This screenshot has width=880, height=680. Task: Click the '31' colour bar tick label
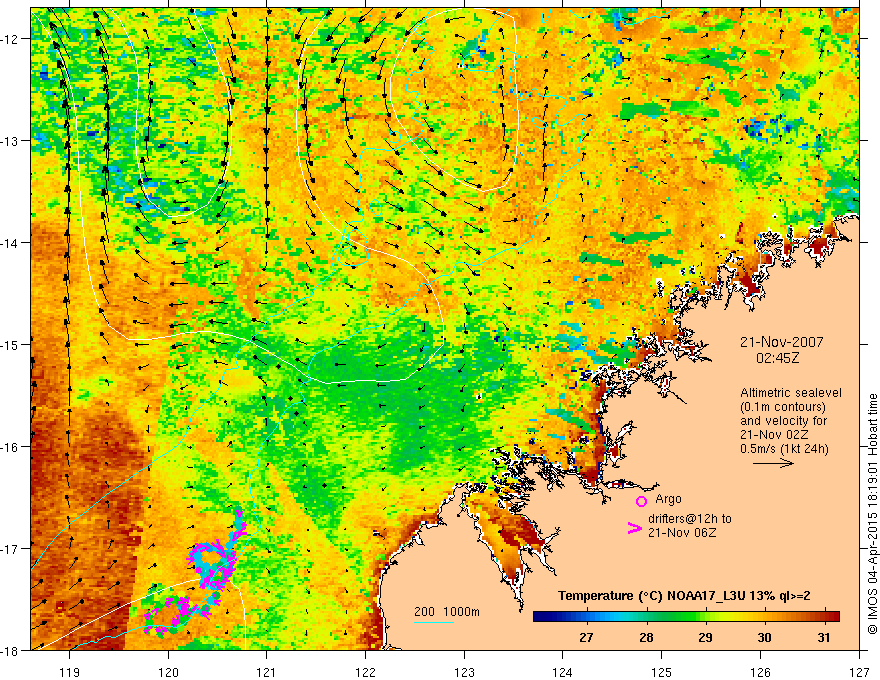point(823,637)
